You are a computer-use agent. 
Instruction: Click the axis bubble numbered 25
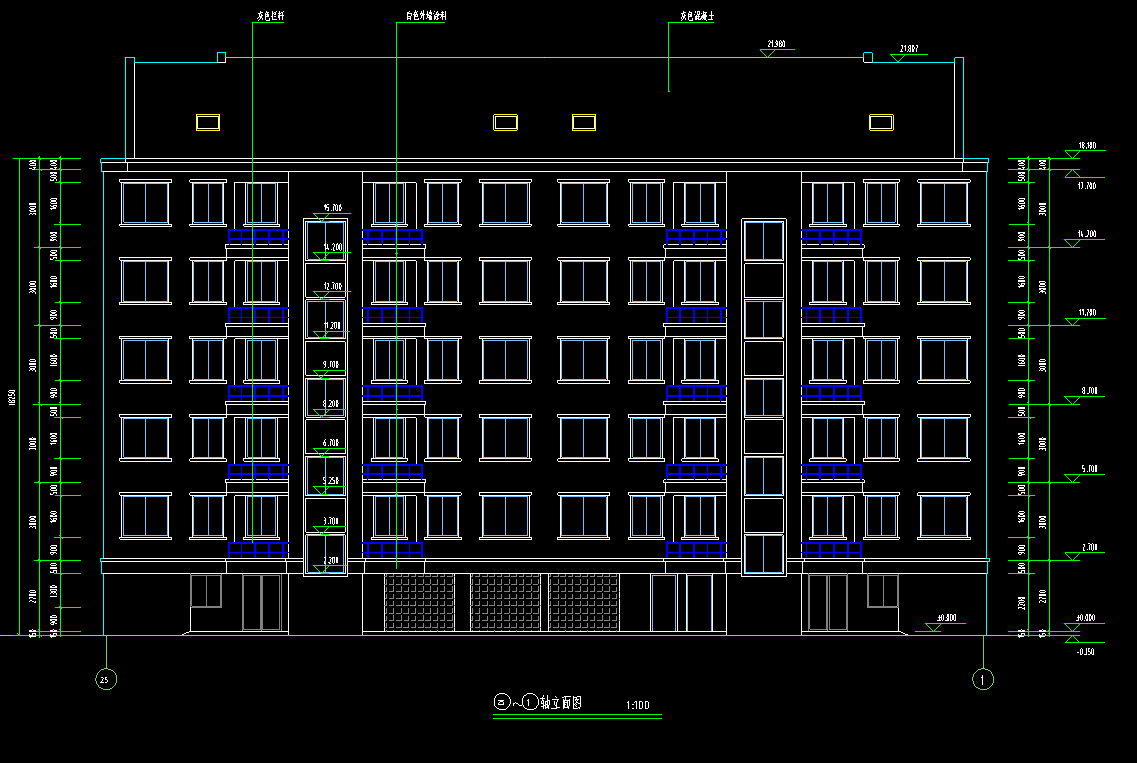click(105, 679)
